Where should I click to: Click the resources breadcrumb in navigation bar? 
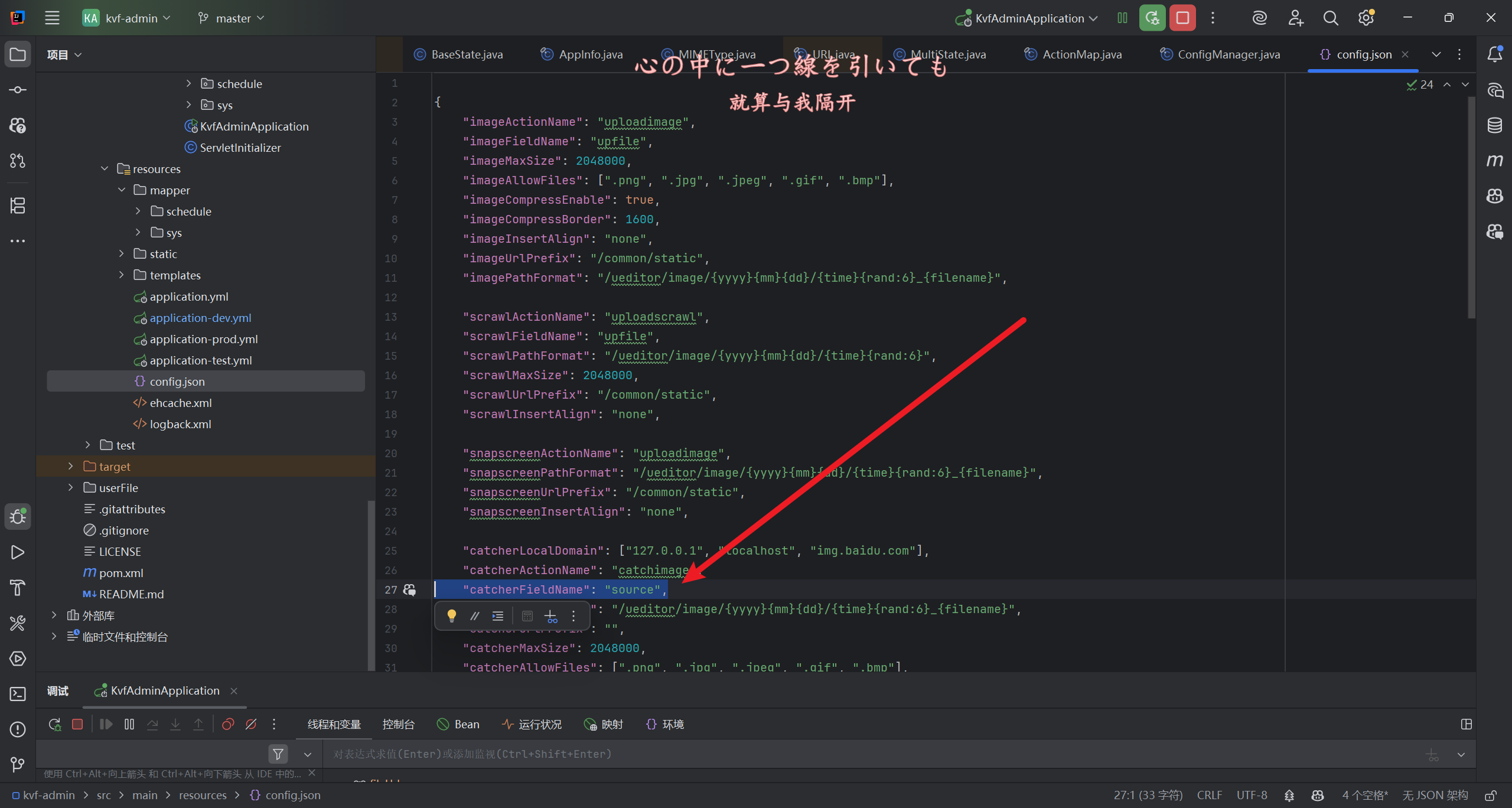[203, 796]
